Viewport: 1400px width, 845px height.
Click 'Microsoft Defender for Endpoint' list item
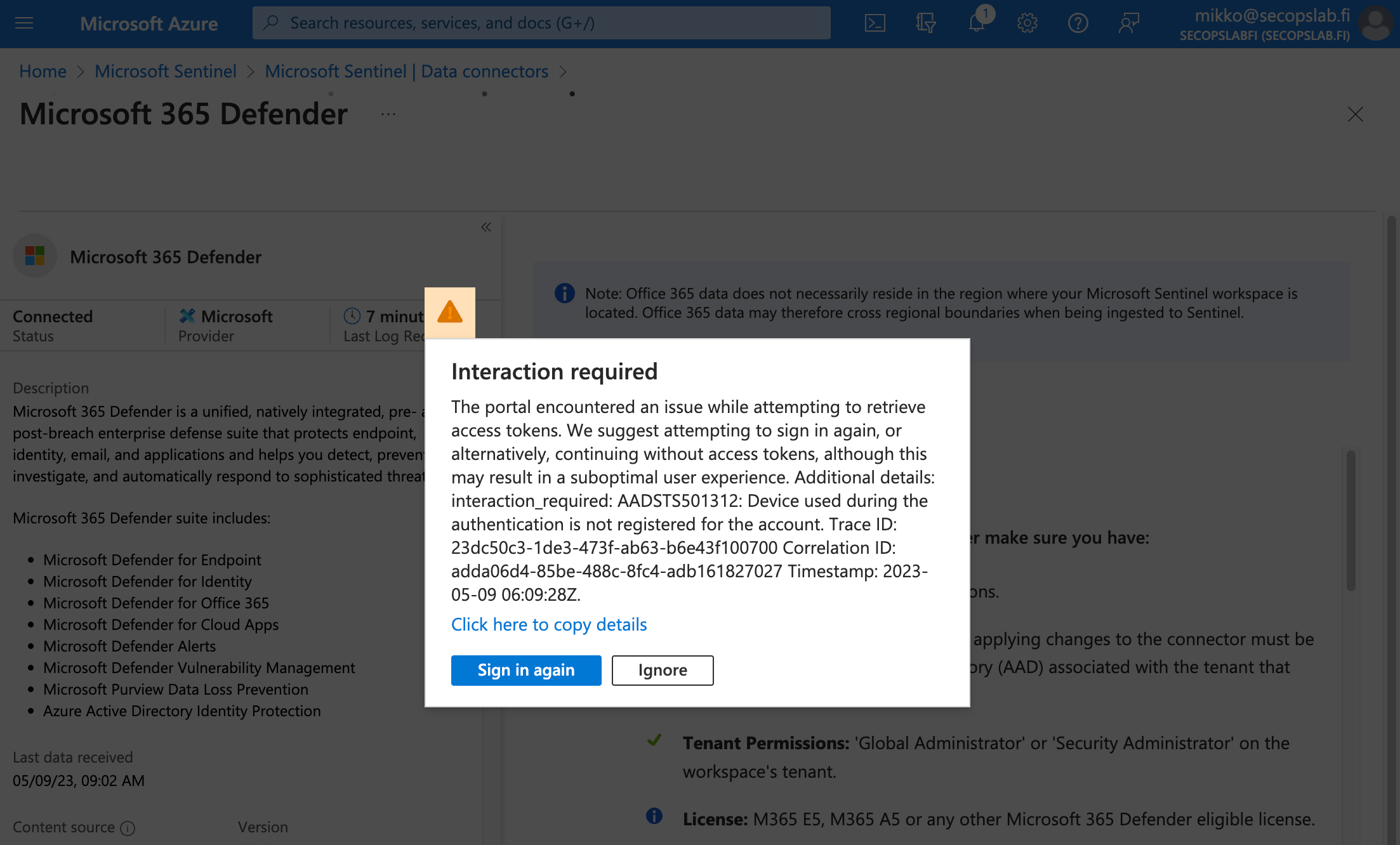pos(152,560)
